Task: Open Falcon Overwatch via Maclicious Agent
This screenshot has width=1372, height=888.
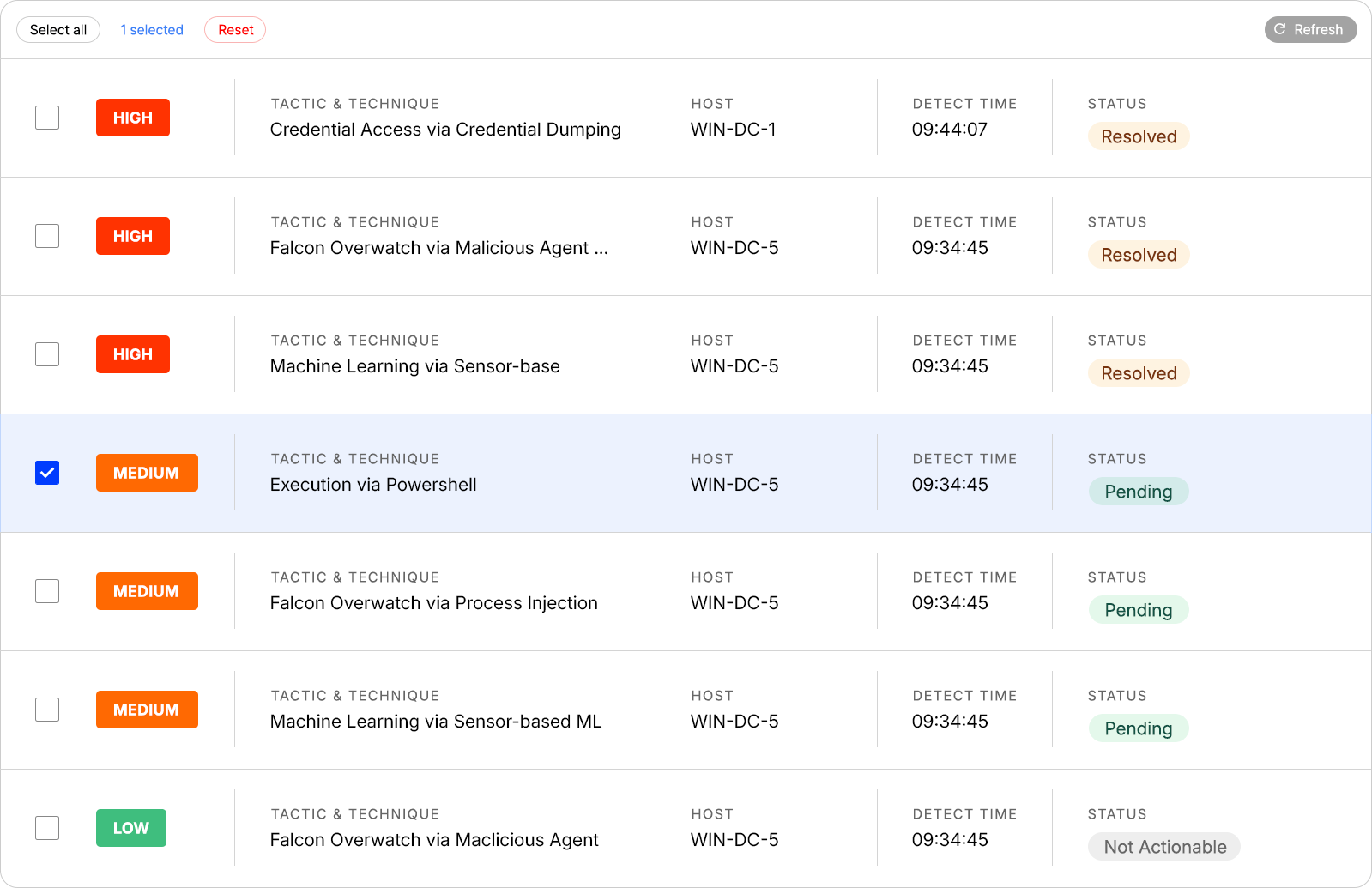Action: click(x=434, y=840)
